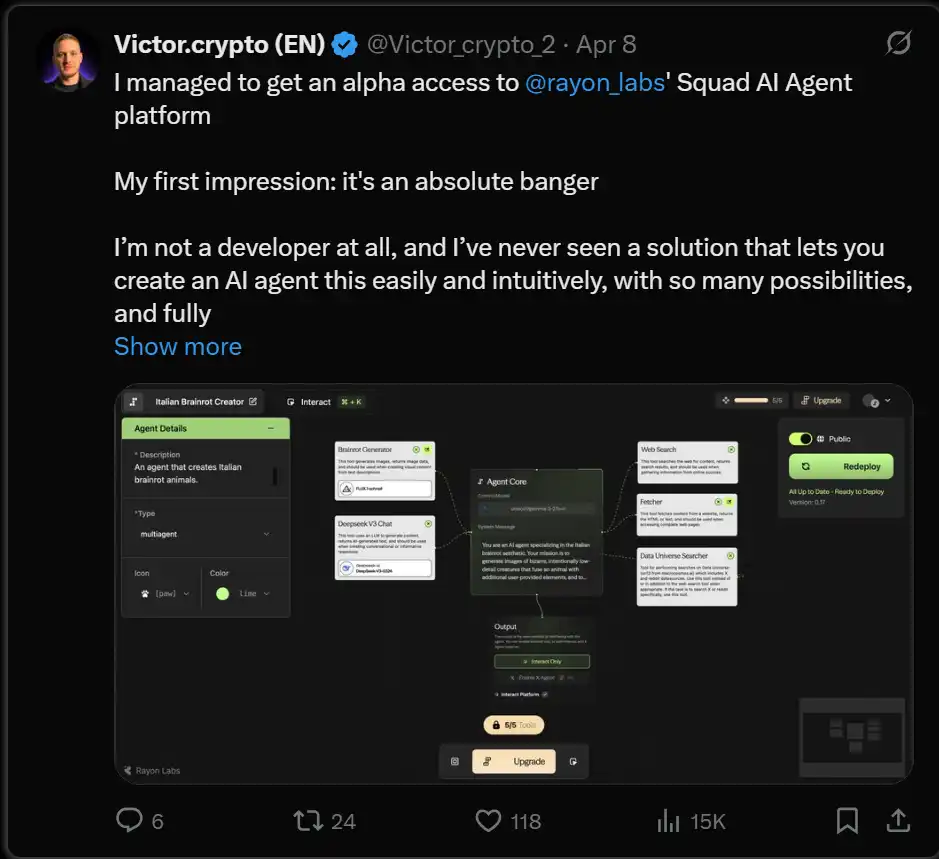
Task: Toggle the Public switch
Action: [x=801, y=439]
